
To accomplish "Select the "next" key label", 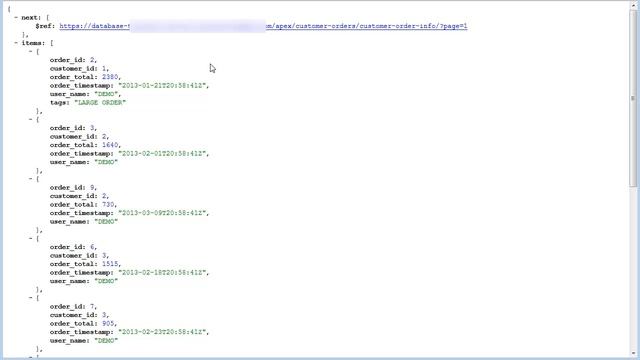I will [31, 18].
